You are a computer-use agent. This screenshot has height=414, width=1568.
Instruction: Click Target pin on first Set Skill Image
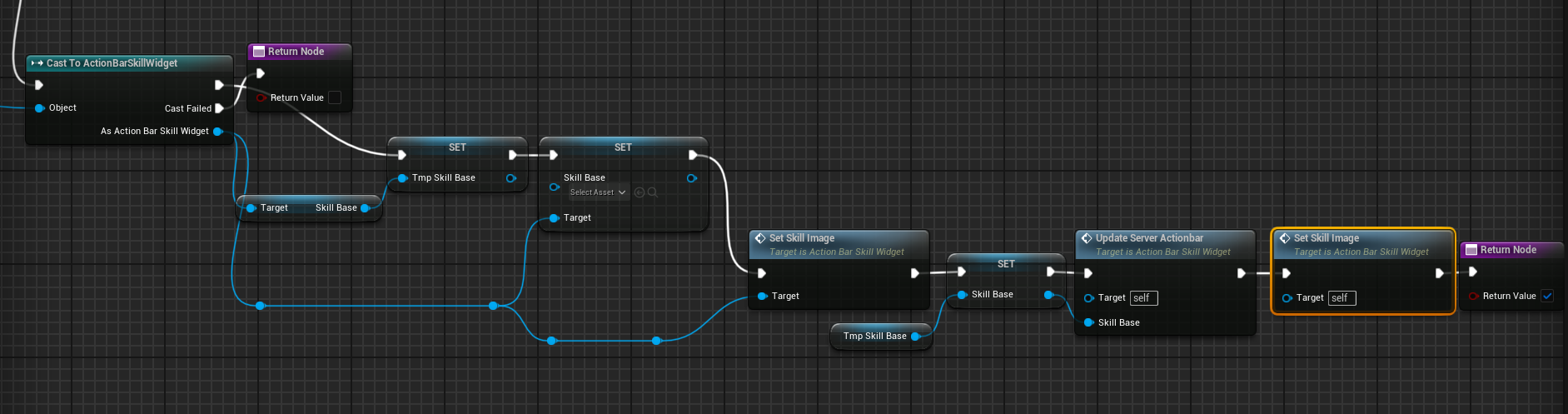coord(762,297)
